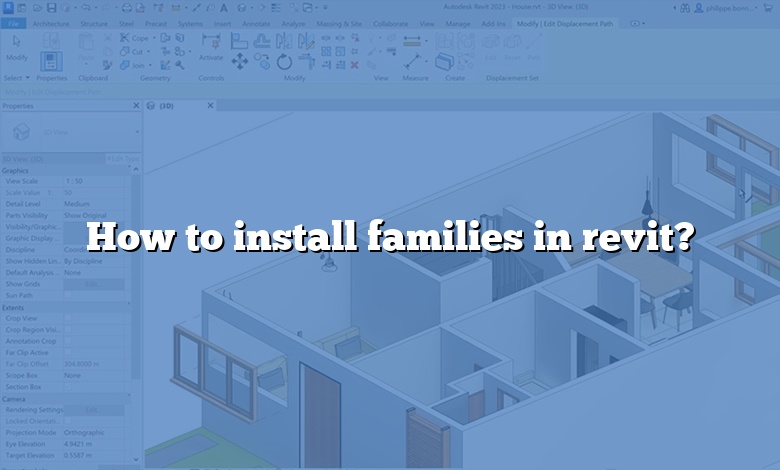
Task: Toggle the Sun Path checkbox
Action: 68,295
